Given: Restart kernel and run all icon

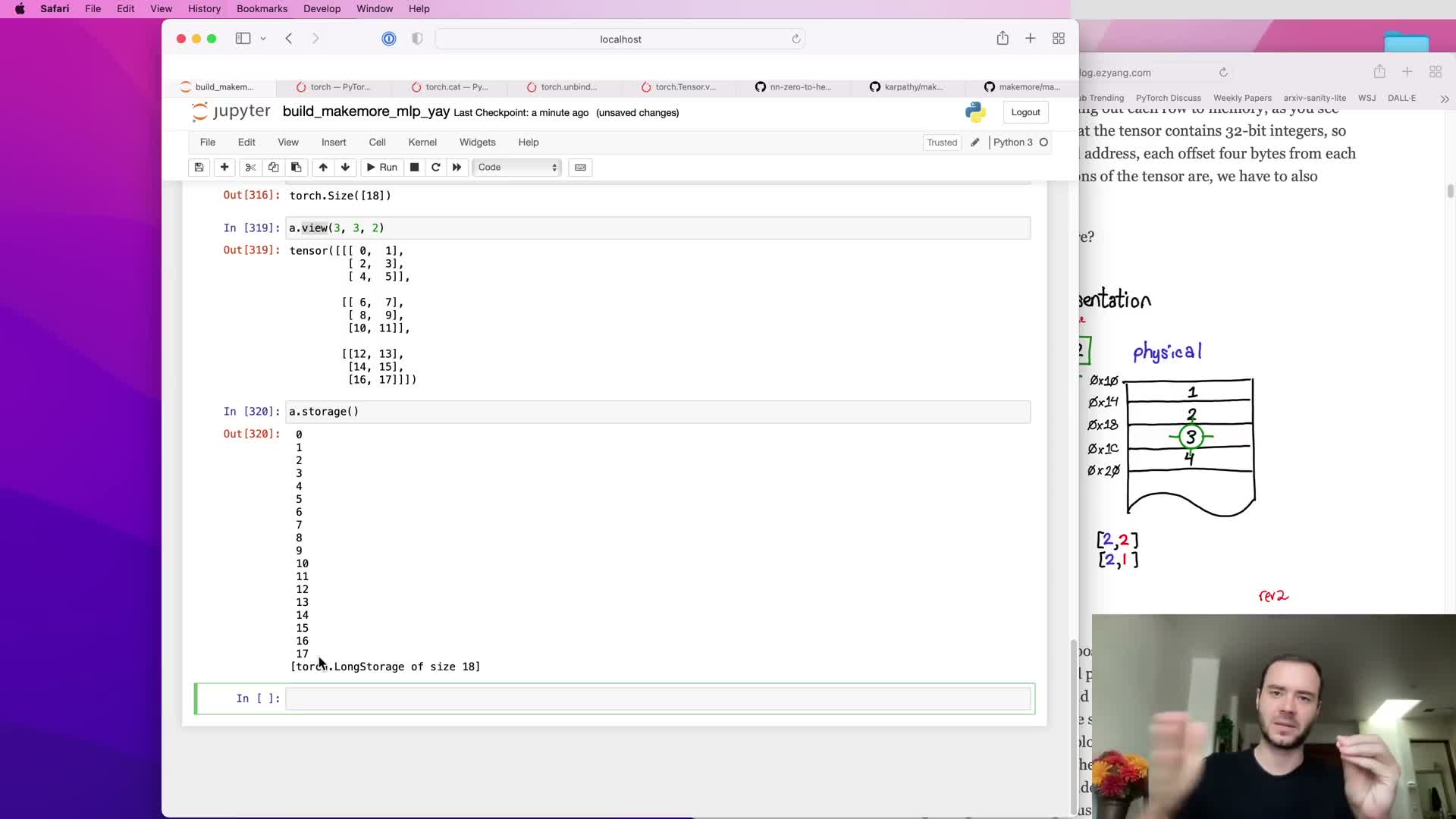Looking at the screenshot, I should click(x=457, y=167).
